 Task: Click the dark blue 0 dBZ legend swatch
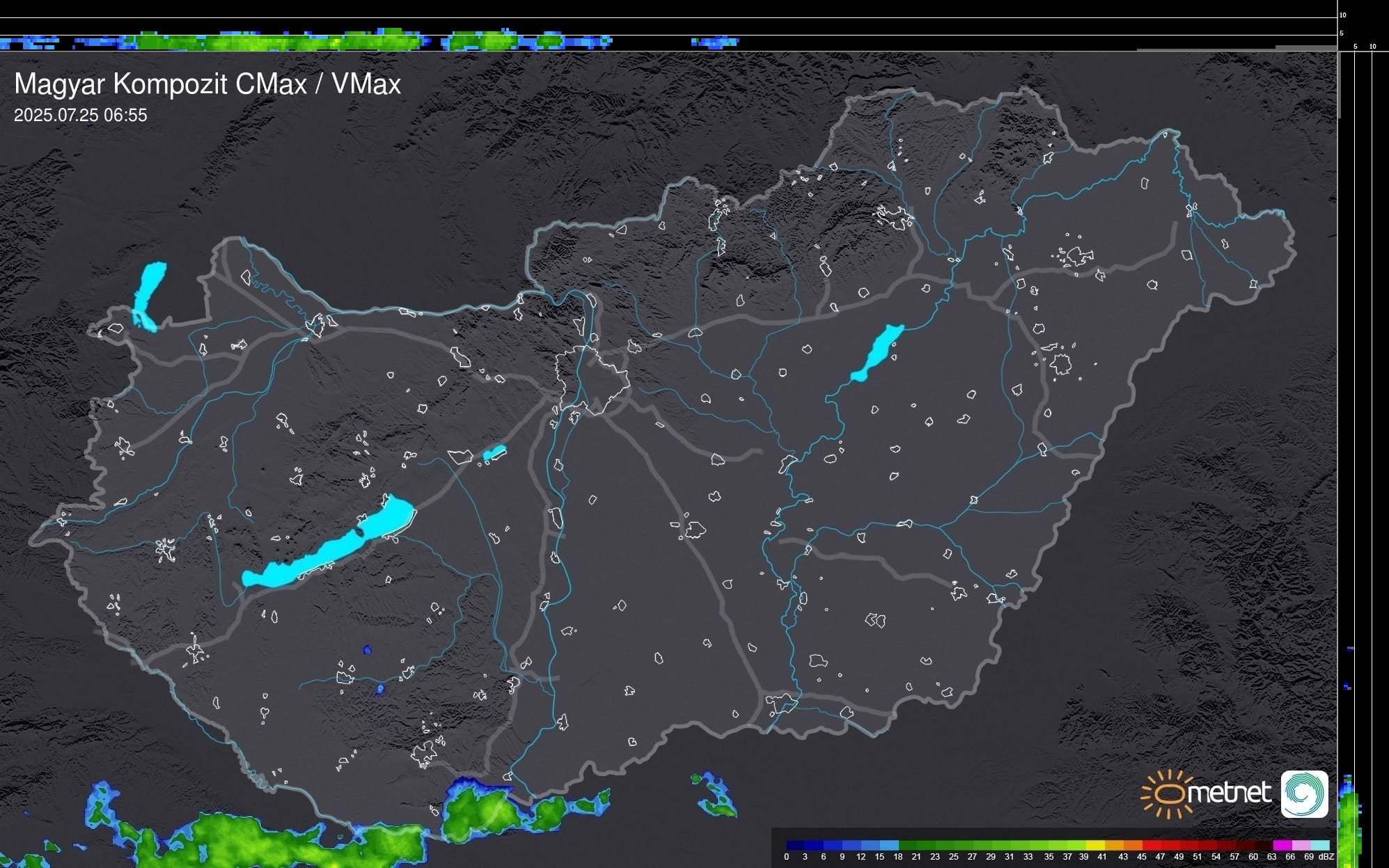click(x=795, y=845)
